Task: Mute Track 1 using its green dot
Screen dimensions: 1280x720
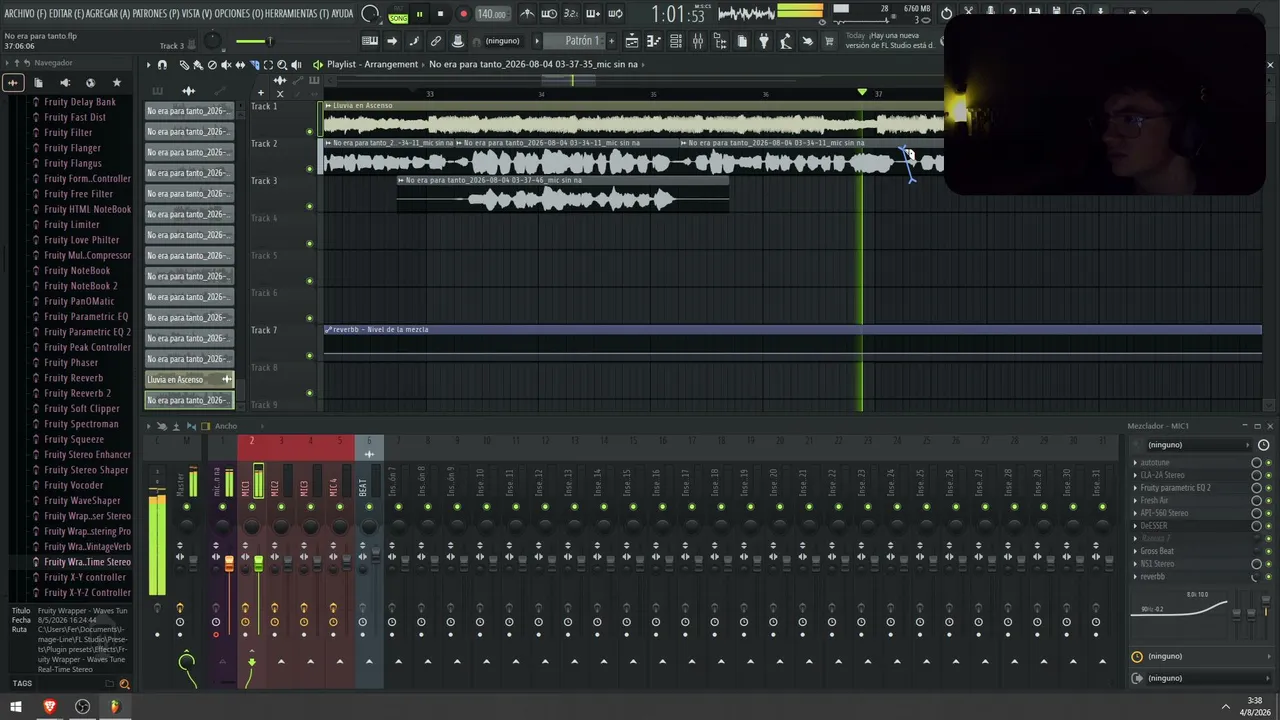Action: [x=309, y=131]
